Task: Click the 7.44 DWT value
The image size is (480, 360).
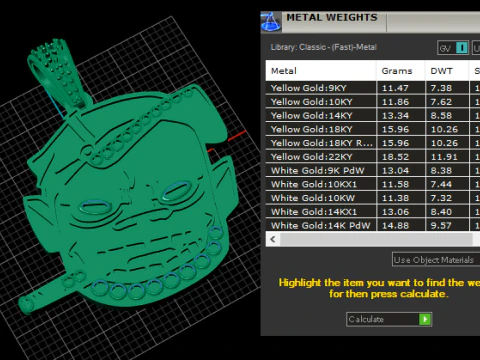Action: tap(441, 184)
